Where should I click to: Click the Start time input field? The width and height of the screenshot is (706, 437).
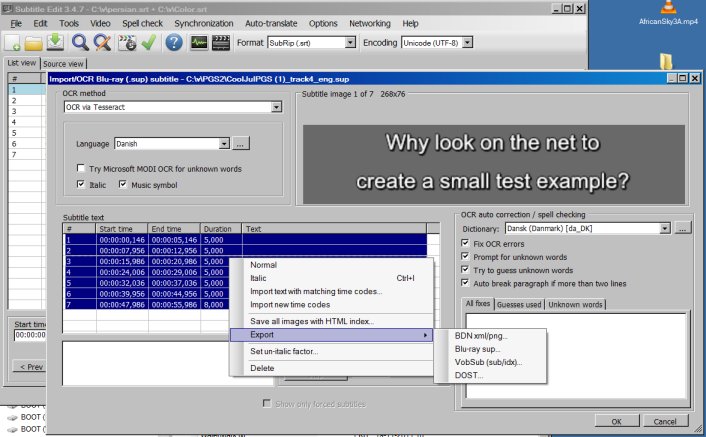point(30,335)
